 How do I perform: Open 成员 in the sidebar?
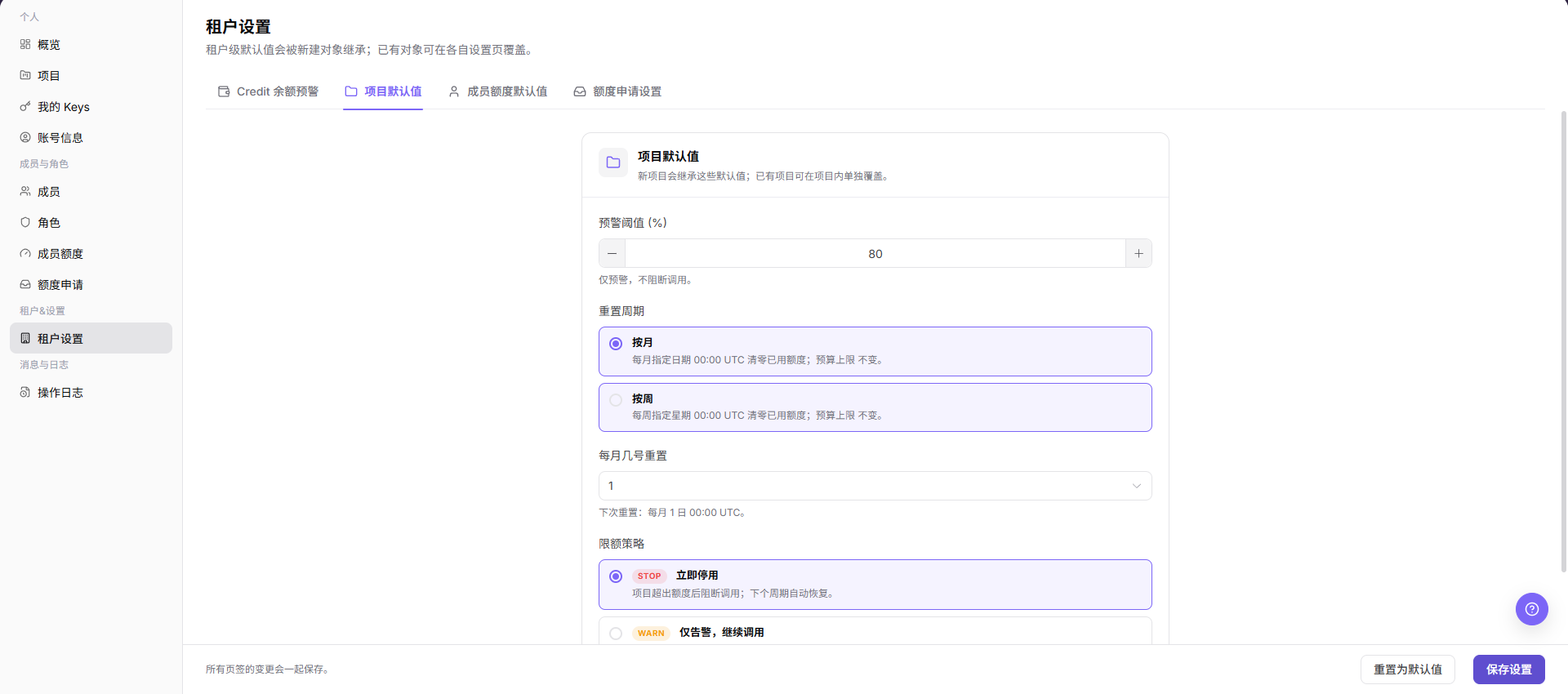click(91, 191)
